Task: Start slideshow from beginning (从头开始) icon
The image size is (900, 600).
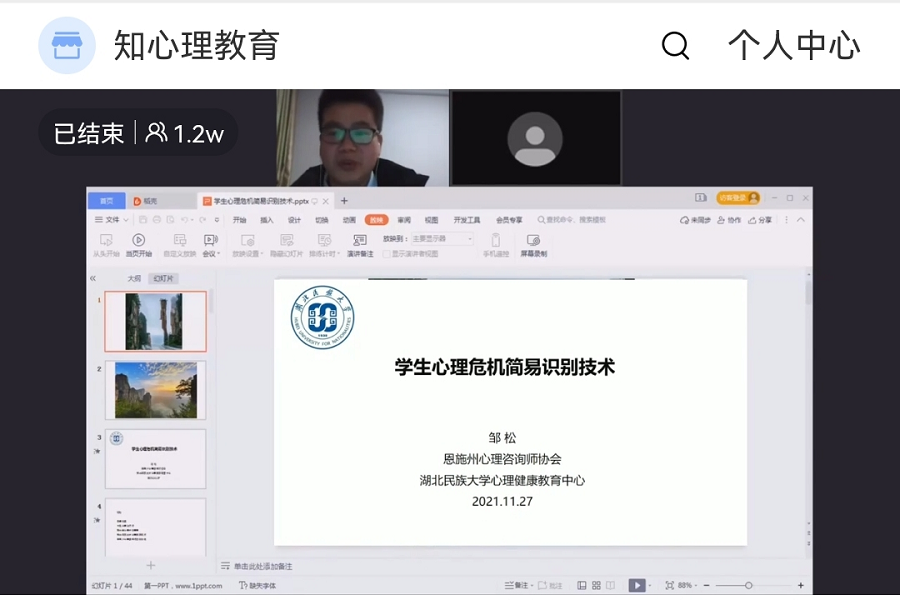Action: pos(106,240)
